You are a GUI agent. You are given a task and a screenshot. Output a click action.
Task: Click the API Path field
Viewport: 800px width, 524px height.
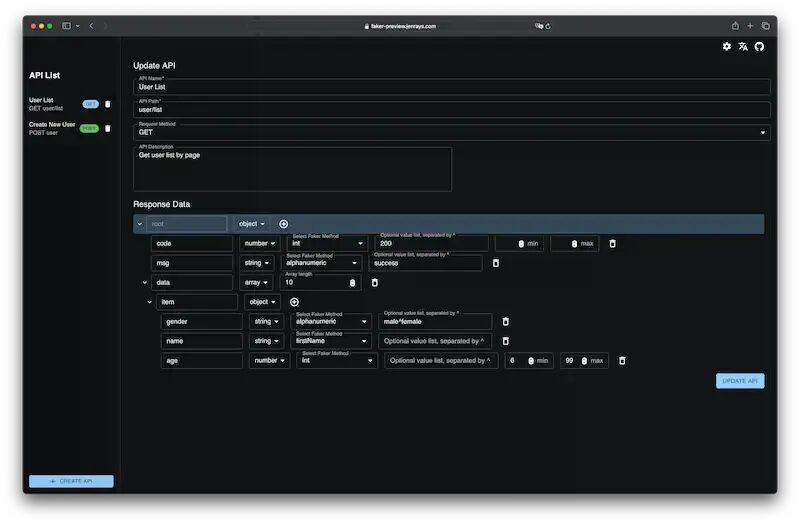tap(452, 109)
